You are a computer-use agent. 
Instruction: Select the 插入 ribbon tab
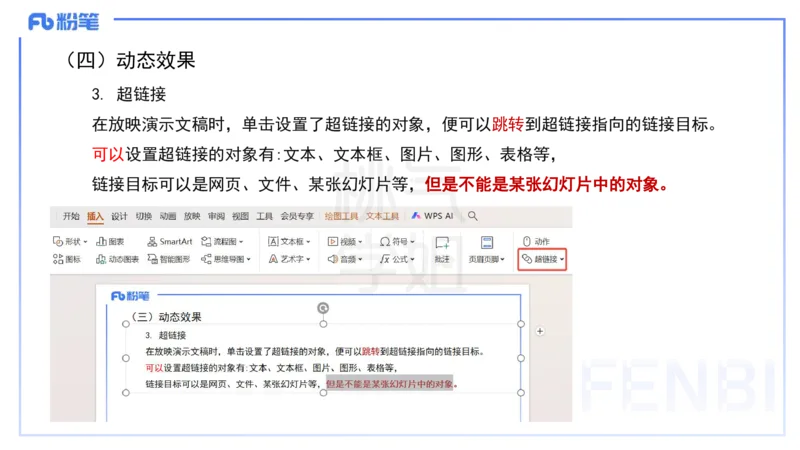click(x=95, y=216)
